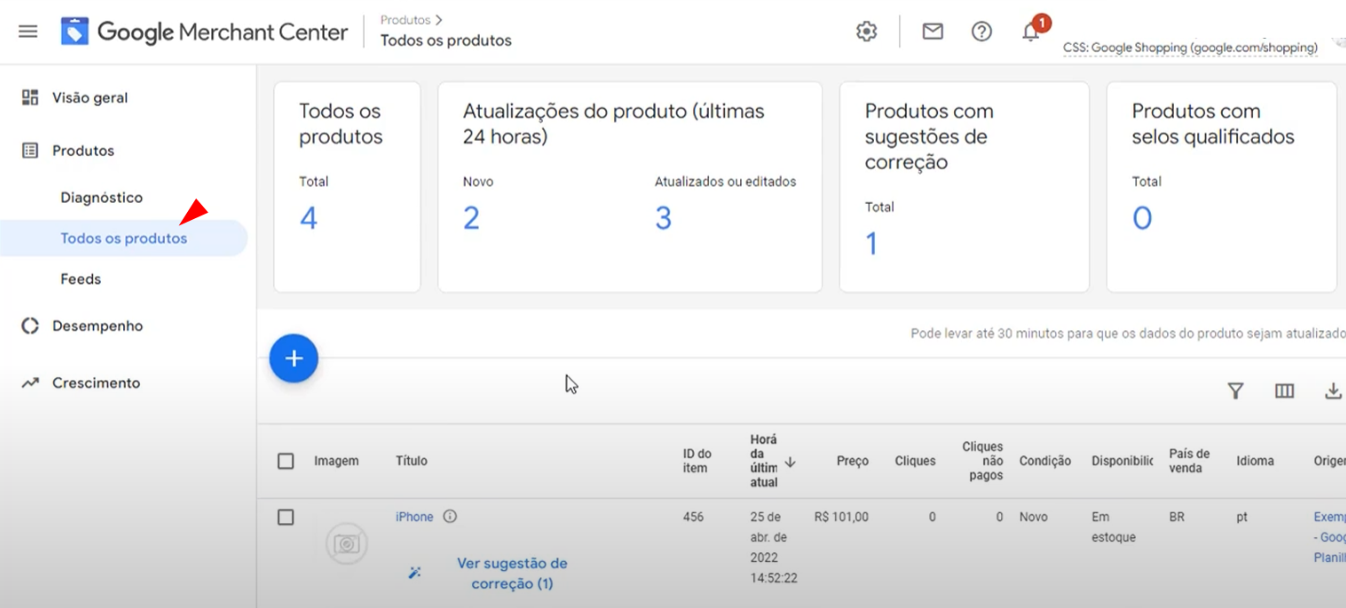Open the settings gear icon
1346x608 pixels.
pyautogui.click(x=866, y=31)
